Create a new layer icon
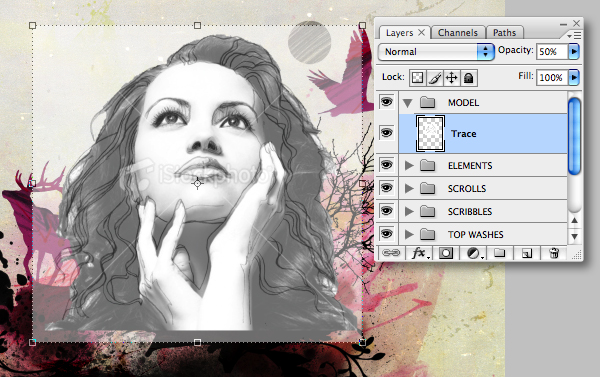Viewport: 600px width, 377px height. click(x=527, y=253)
